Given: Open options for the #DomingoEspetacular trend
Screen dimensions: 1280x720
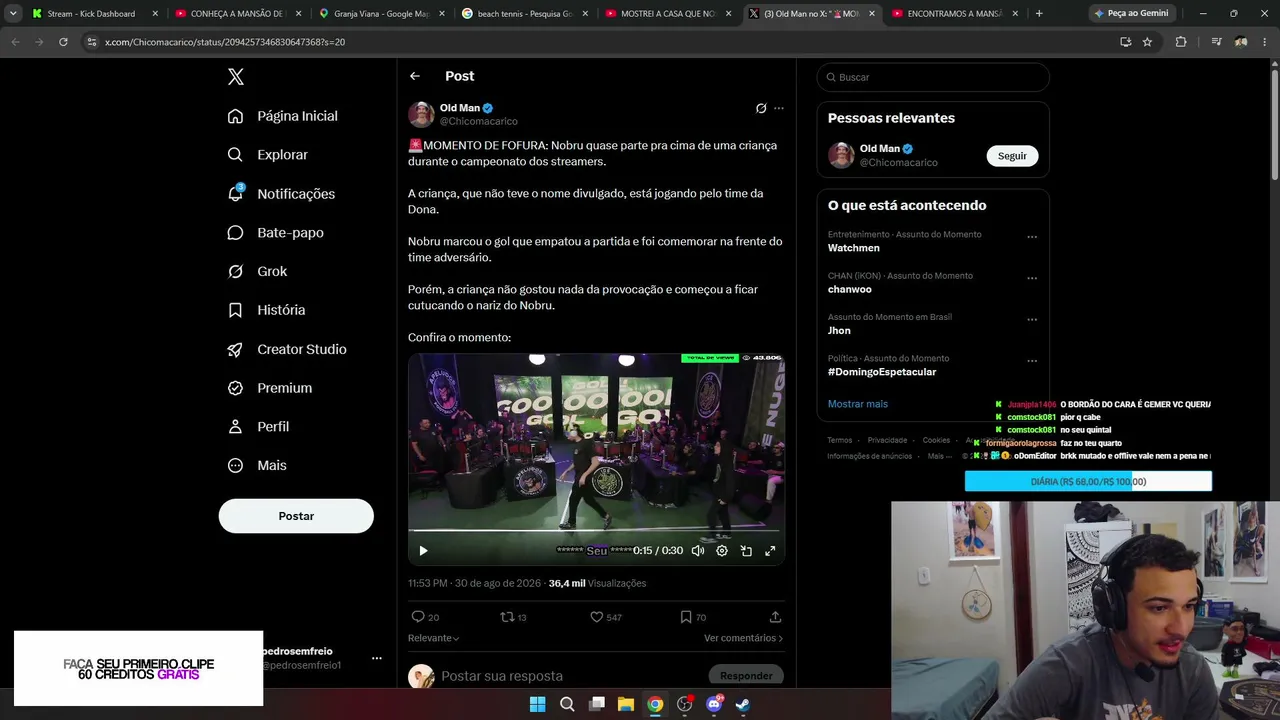Looking at the screenshot, I should click(1032, 361).
